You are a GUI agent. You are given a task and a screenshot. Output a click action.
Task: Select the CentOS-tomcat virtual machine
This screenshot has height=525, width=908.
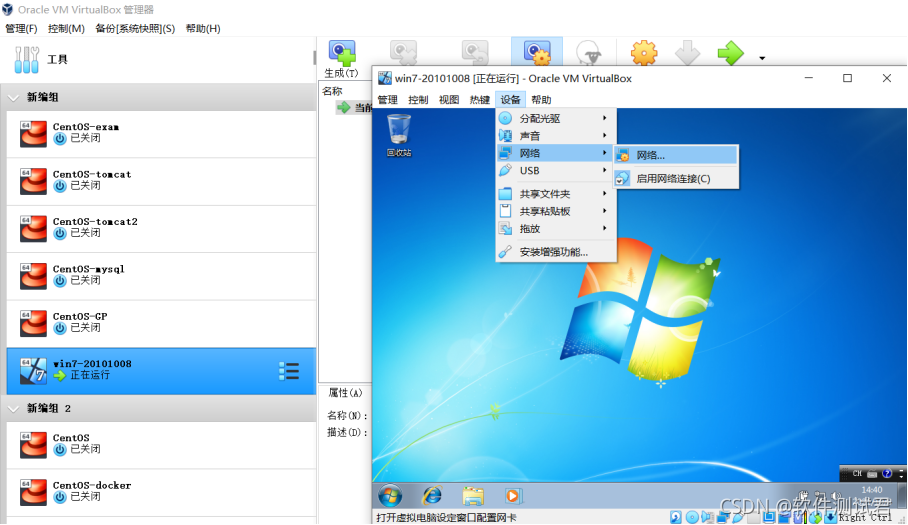coord(161,181)
